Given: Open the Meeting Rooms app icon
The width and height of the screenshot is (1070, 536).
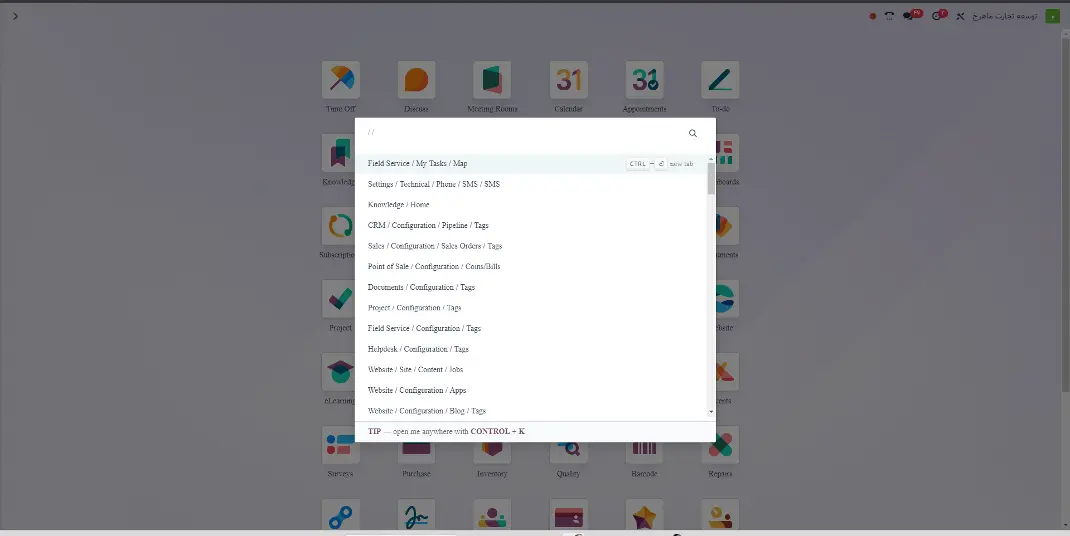Looking at the screenshot, I should [492, 80].
